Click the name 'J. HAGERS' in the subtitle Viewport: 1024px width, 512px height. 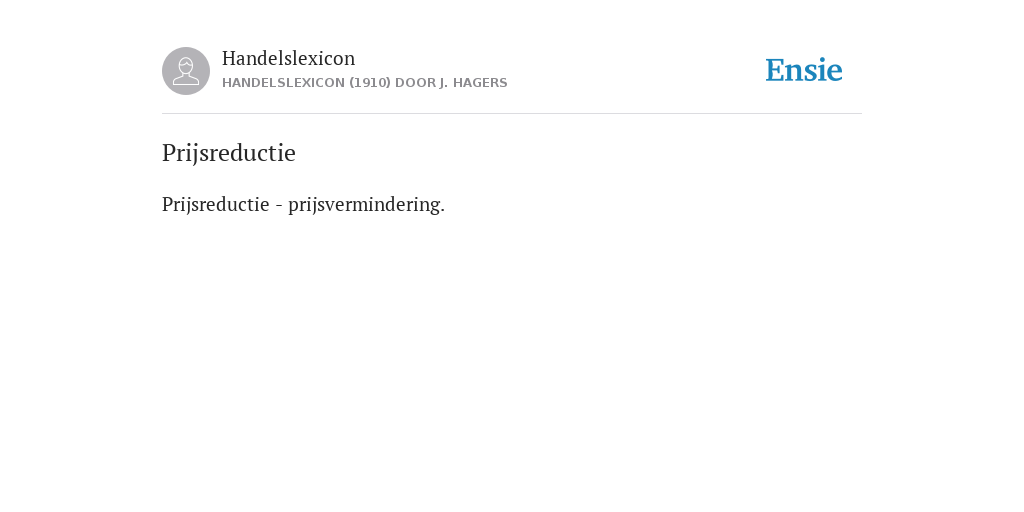(x=473, y=83)
